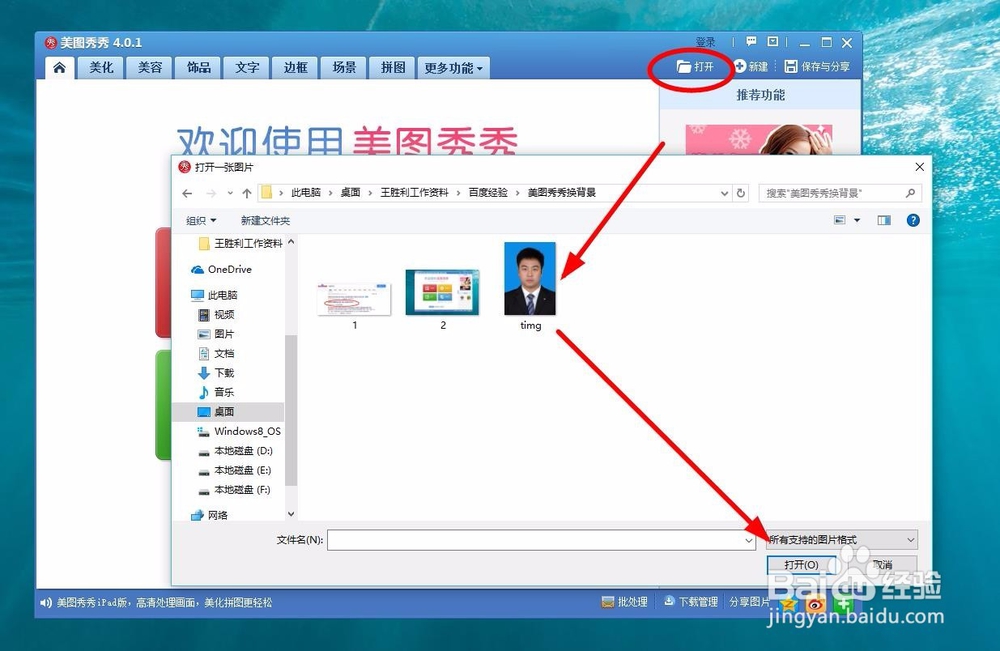Screen dimensions: 1000x651
Task: Click 桌面 in the address path
Action: [350, 193]
